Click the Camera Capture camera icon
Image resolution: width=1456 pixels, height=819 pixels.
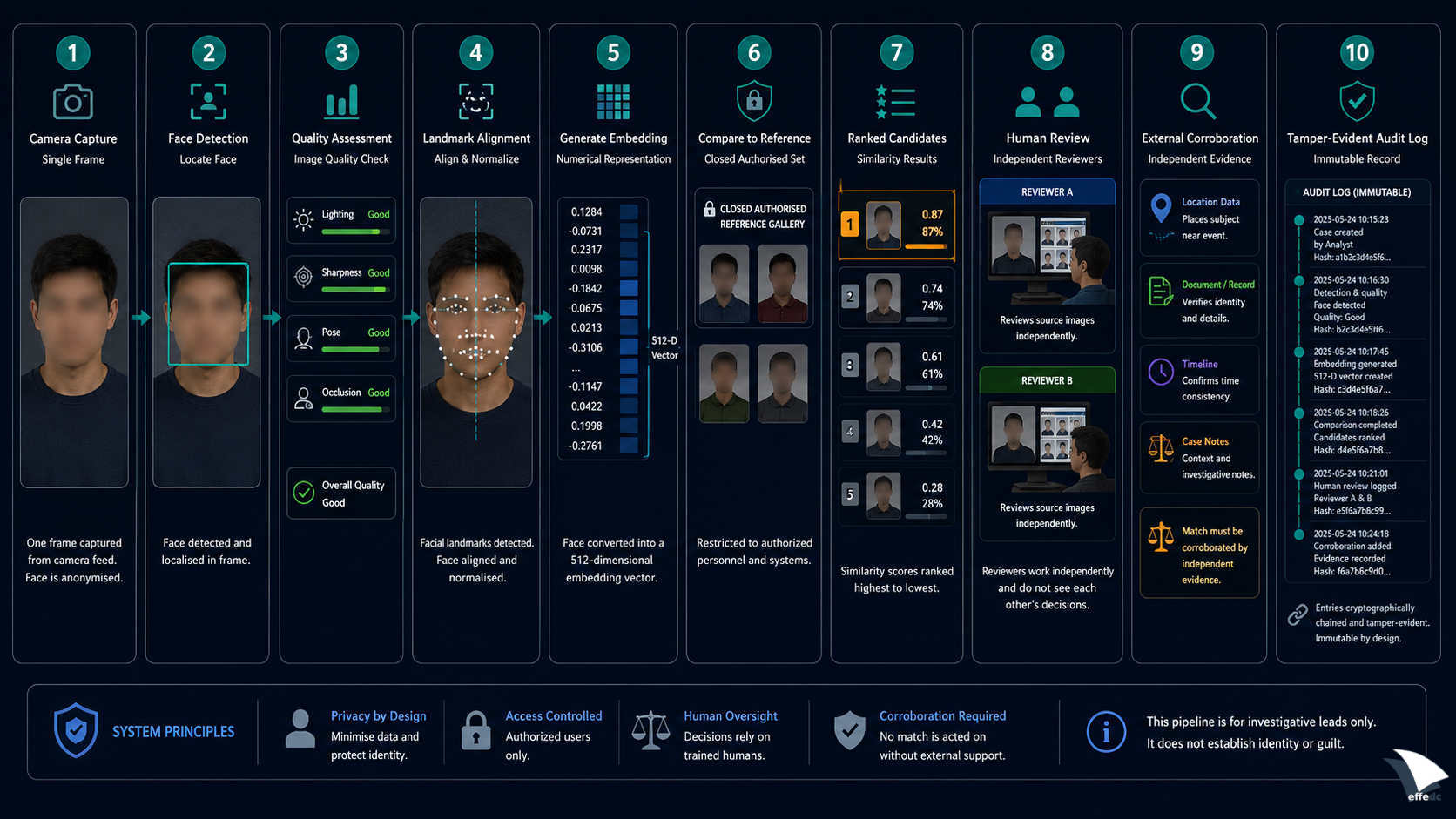pyautogui.click(x=73, y=102)
